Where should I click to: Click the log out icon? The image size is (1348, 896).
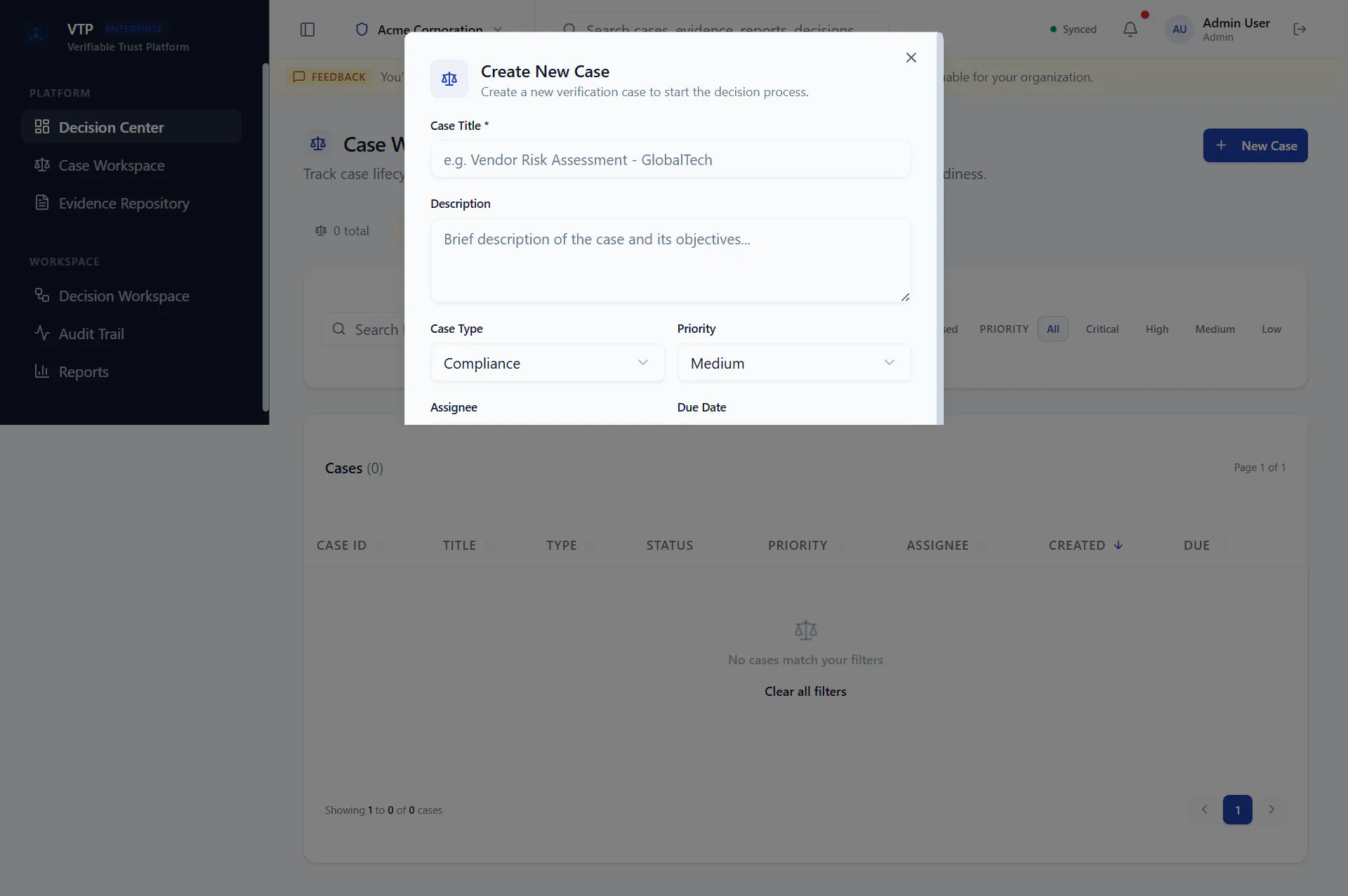1300,29
